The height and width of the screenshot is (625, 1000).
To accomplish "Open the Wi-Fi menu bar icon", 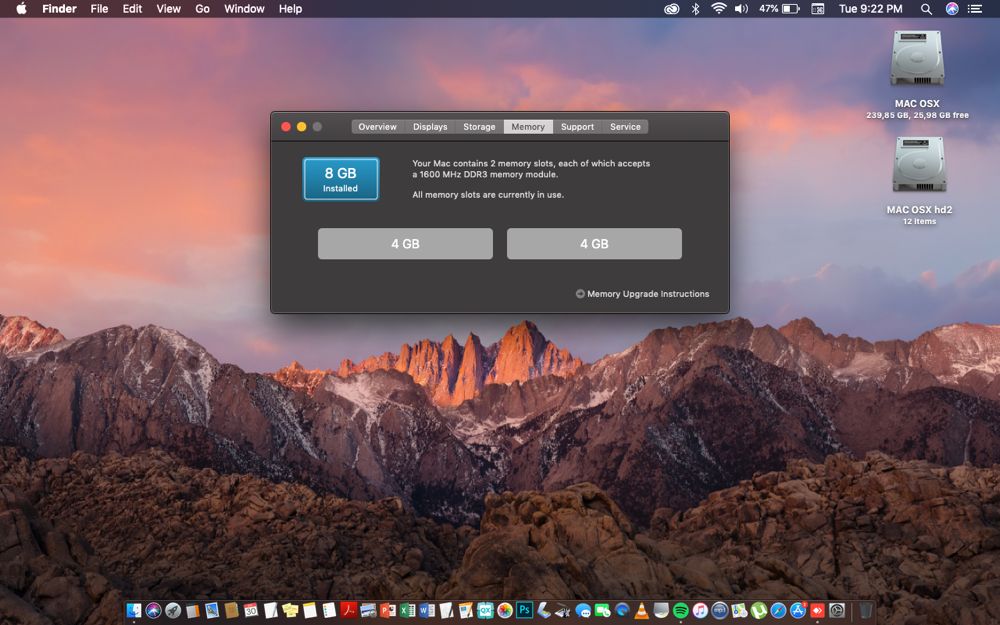I will pos(719,9).
